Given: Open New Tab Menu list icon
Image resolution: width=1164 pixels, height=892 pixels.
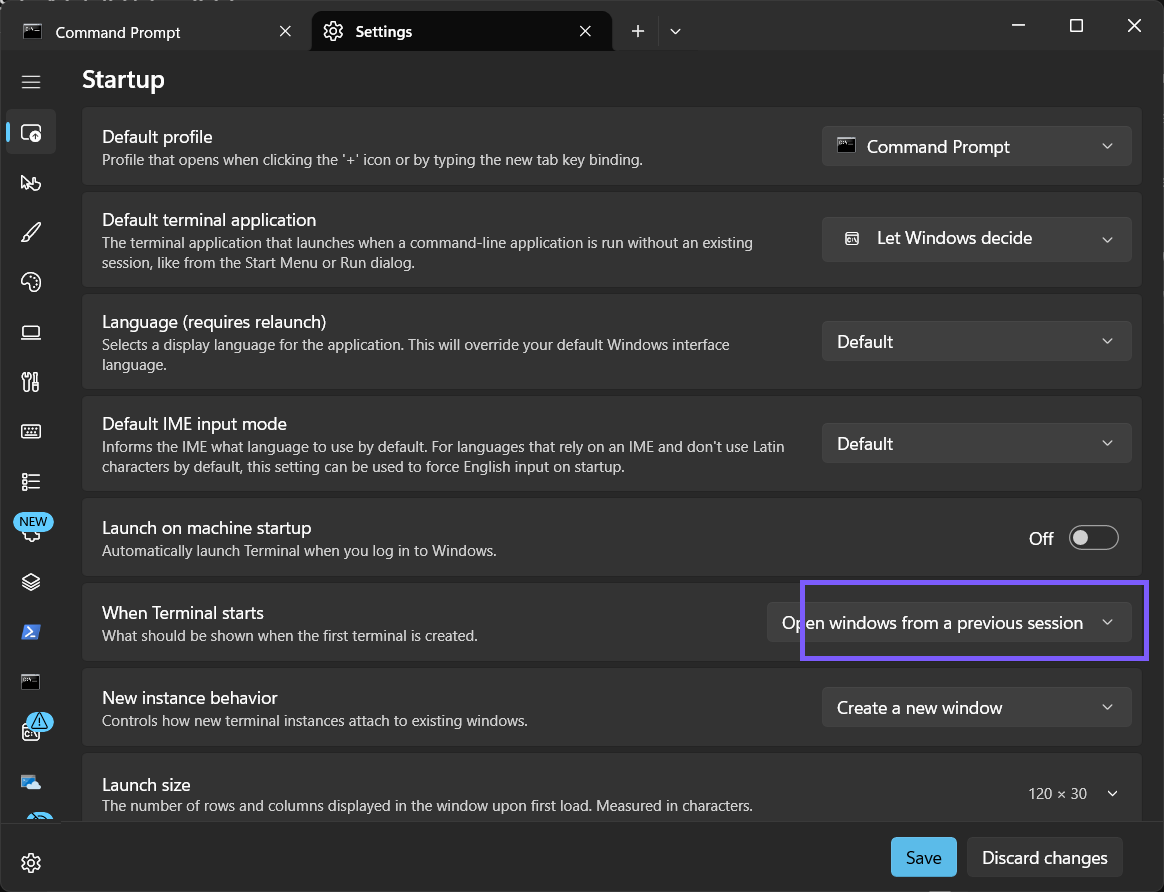Looking at the screenshot, I should [x=30, y=482].
